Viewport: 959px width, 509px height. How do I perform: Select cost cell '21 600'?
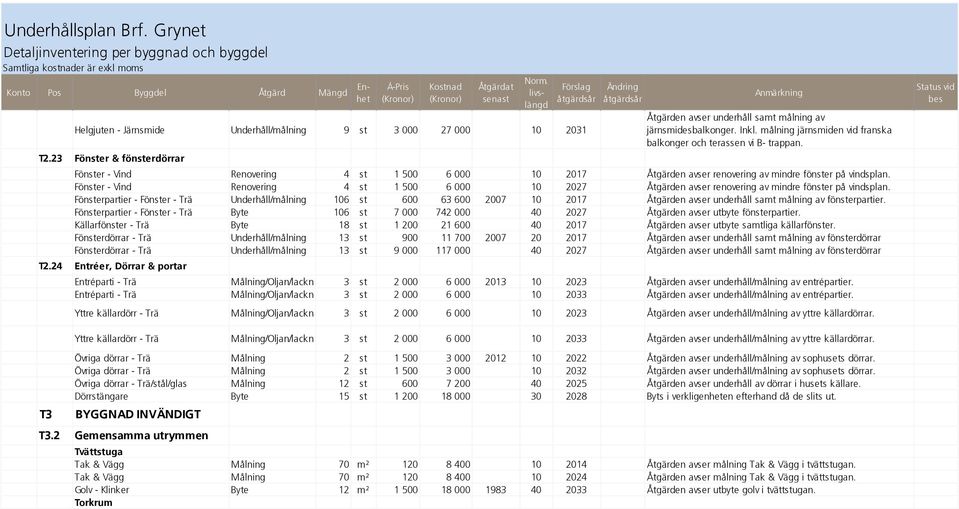[x=456, y=225]
